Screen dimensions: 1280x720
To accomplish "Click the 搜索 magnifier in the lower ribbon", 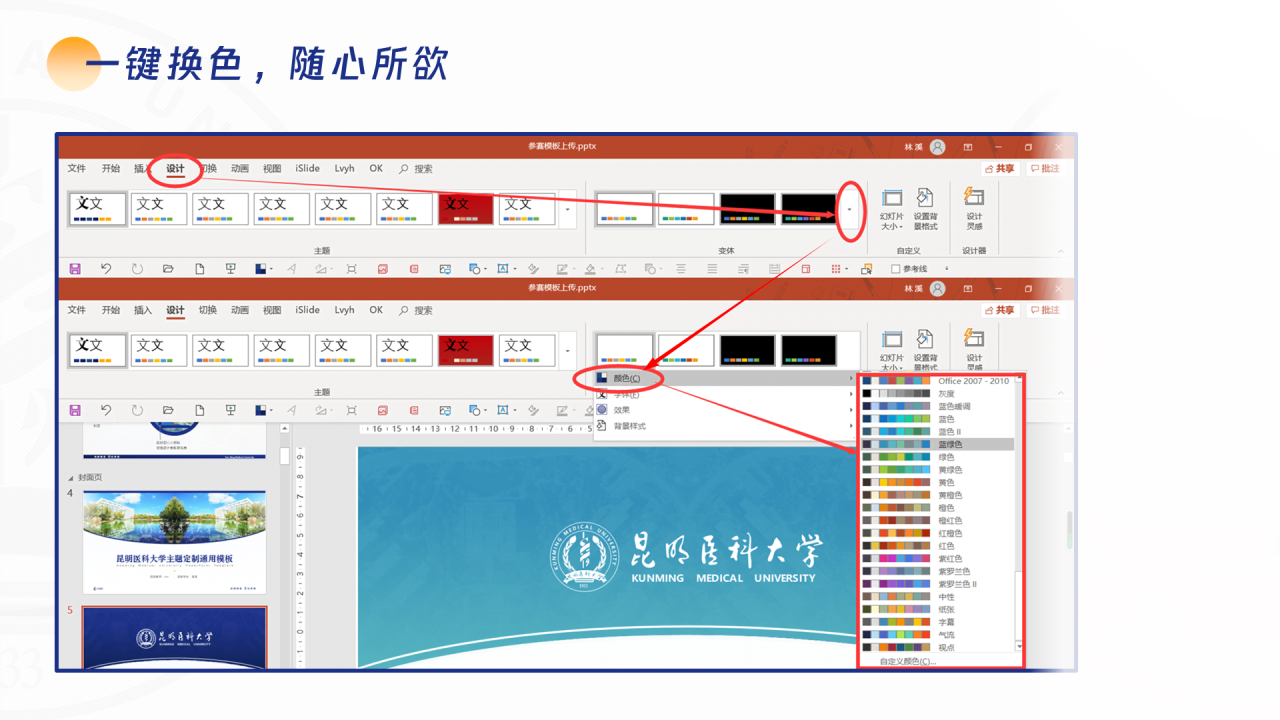I will point(404,311).
